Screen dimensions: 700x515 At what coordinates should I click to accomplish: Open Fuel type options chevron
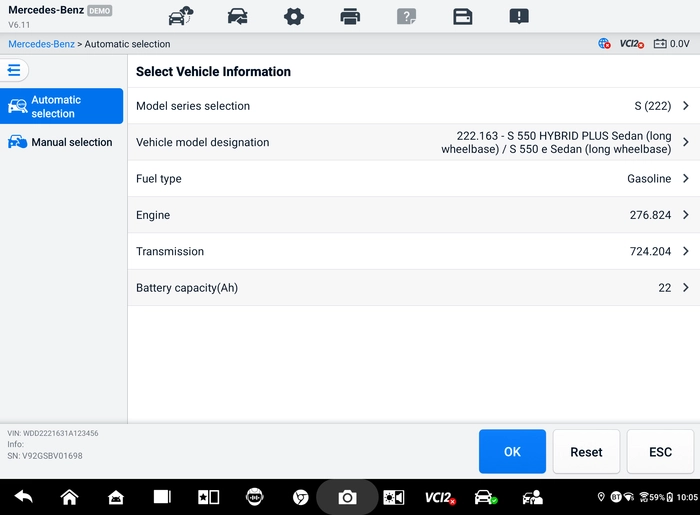(x=686, y=179)
